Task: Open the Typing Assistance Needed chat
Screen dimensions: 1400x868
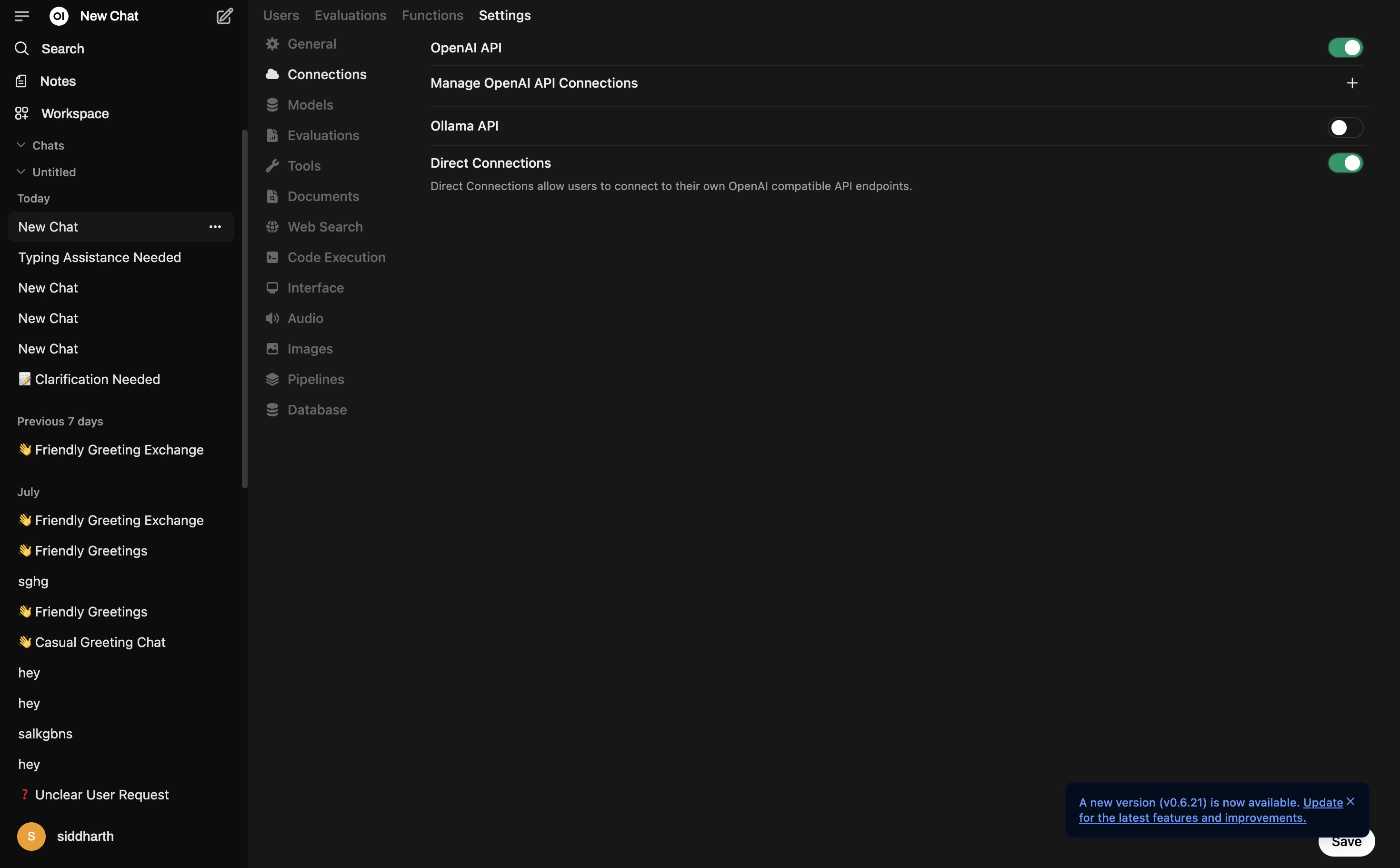Action: point(99,257)
